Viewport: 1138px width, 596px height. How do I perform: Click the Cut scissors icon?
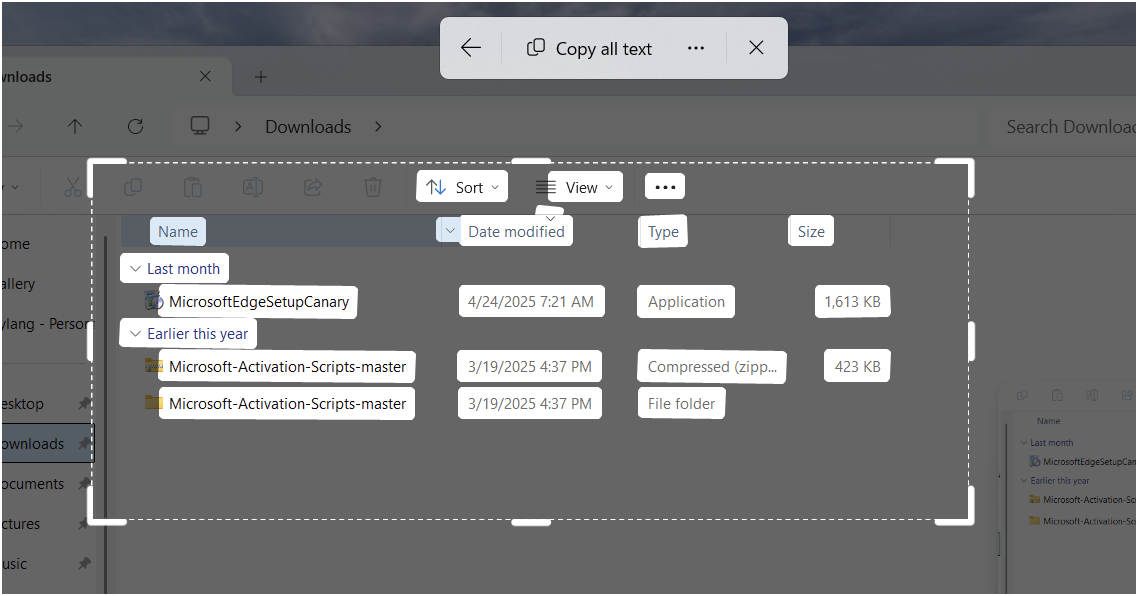click(73, 187)
